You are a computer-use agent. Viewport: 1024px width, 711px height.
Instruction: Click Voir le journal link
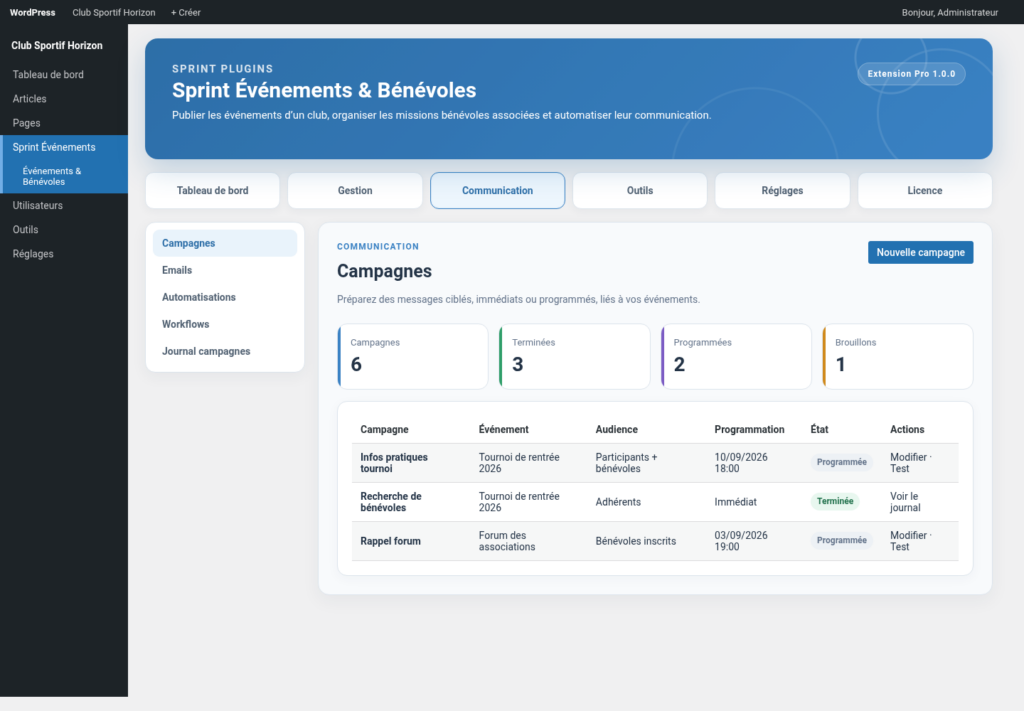(905, 502)
